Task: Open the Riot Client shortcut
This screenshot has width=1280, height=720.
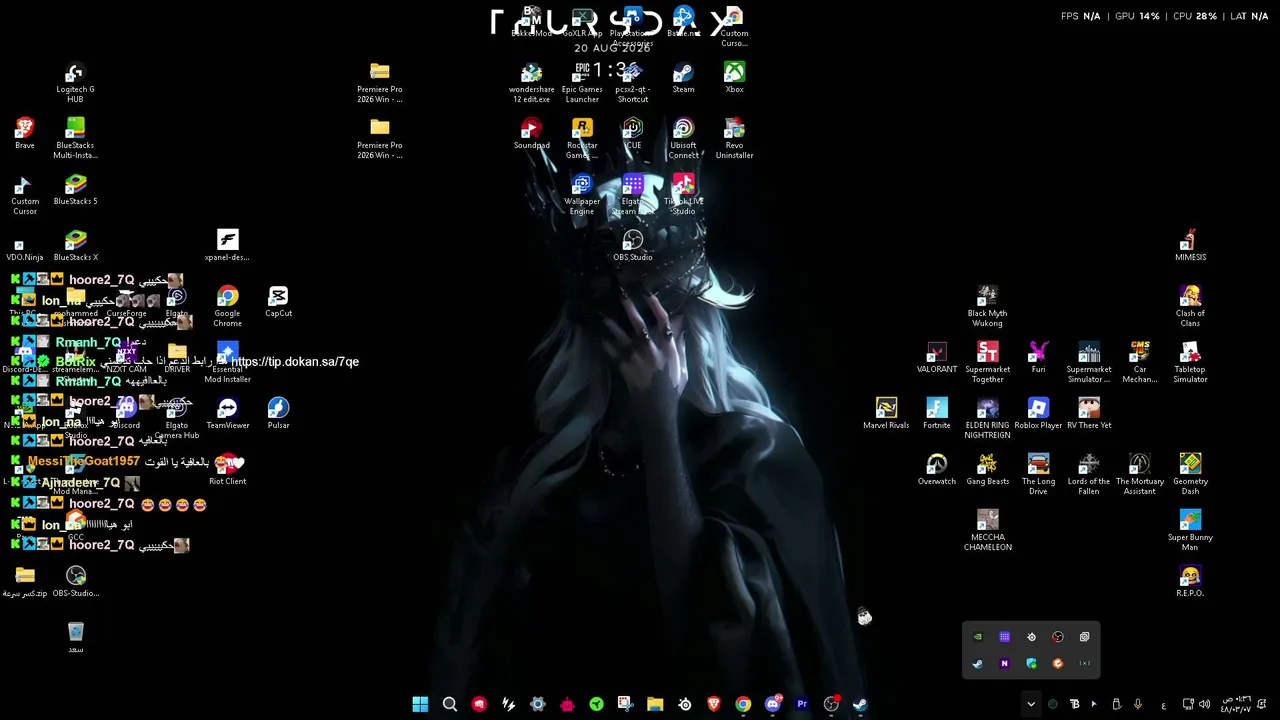Action: click(x=227, y=470)
